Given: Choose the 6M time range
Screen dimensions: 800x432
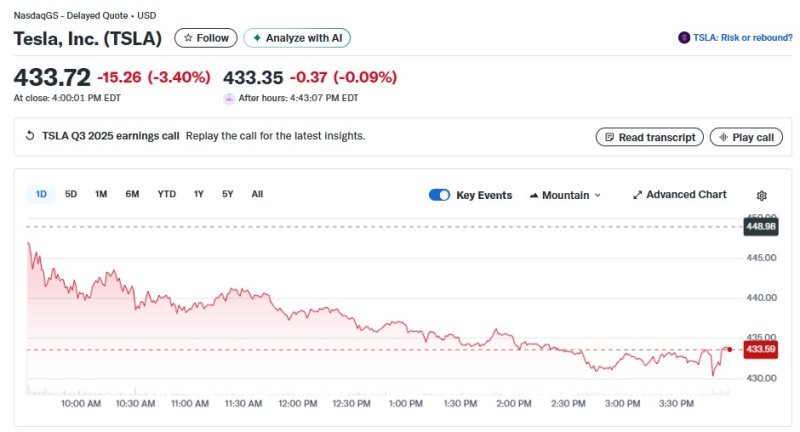Looking at the screenshot, I should 132,194.
